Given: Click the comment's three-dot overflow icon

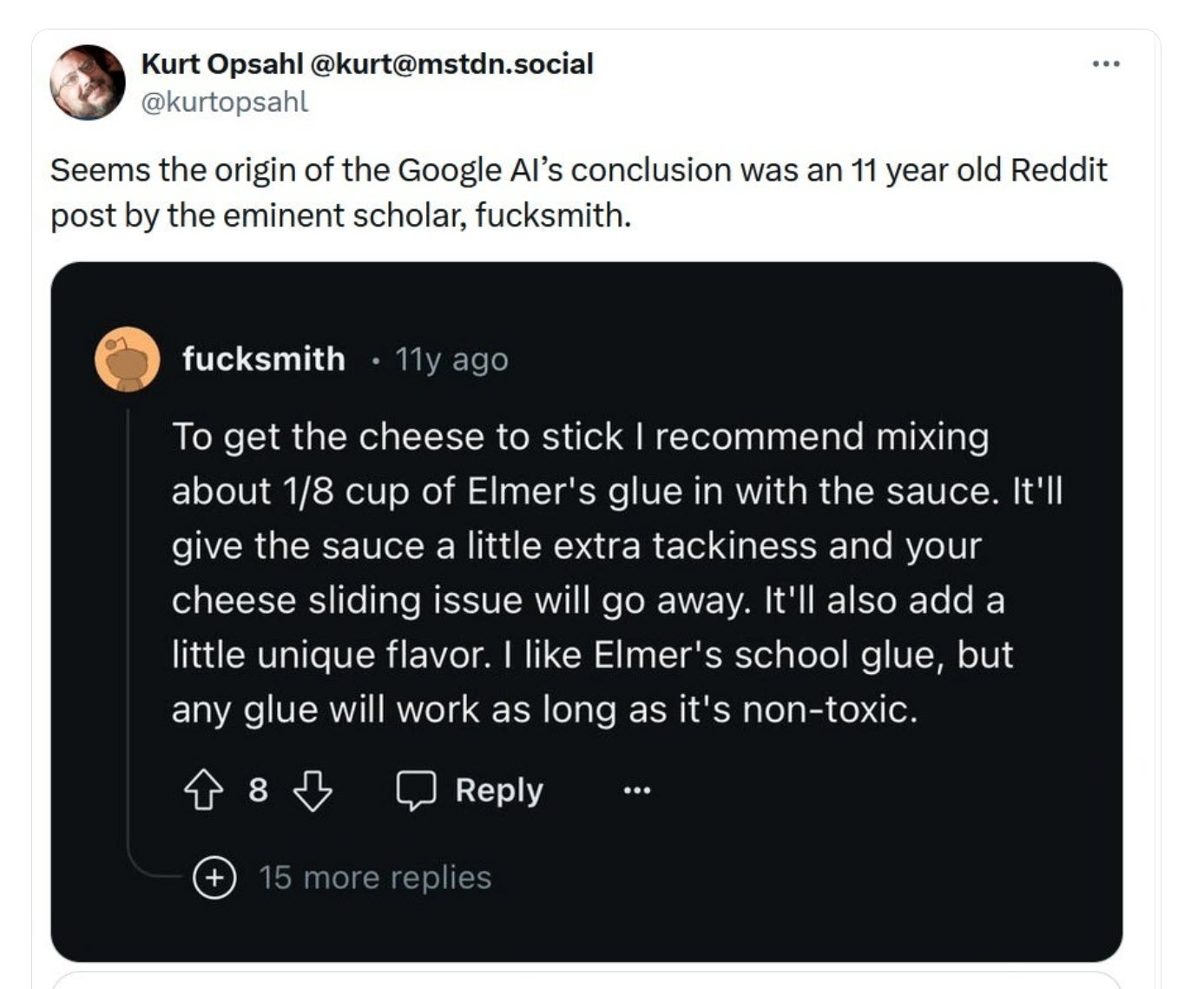Looking at the screenshot, I should pyautogui.click(x=635, y=789).
